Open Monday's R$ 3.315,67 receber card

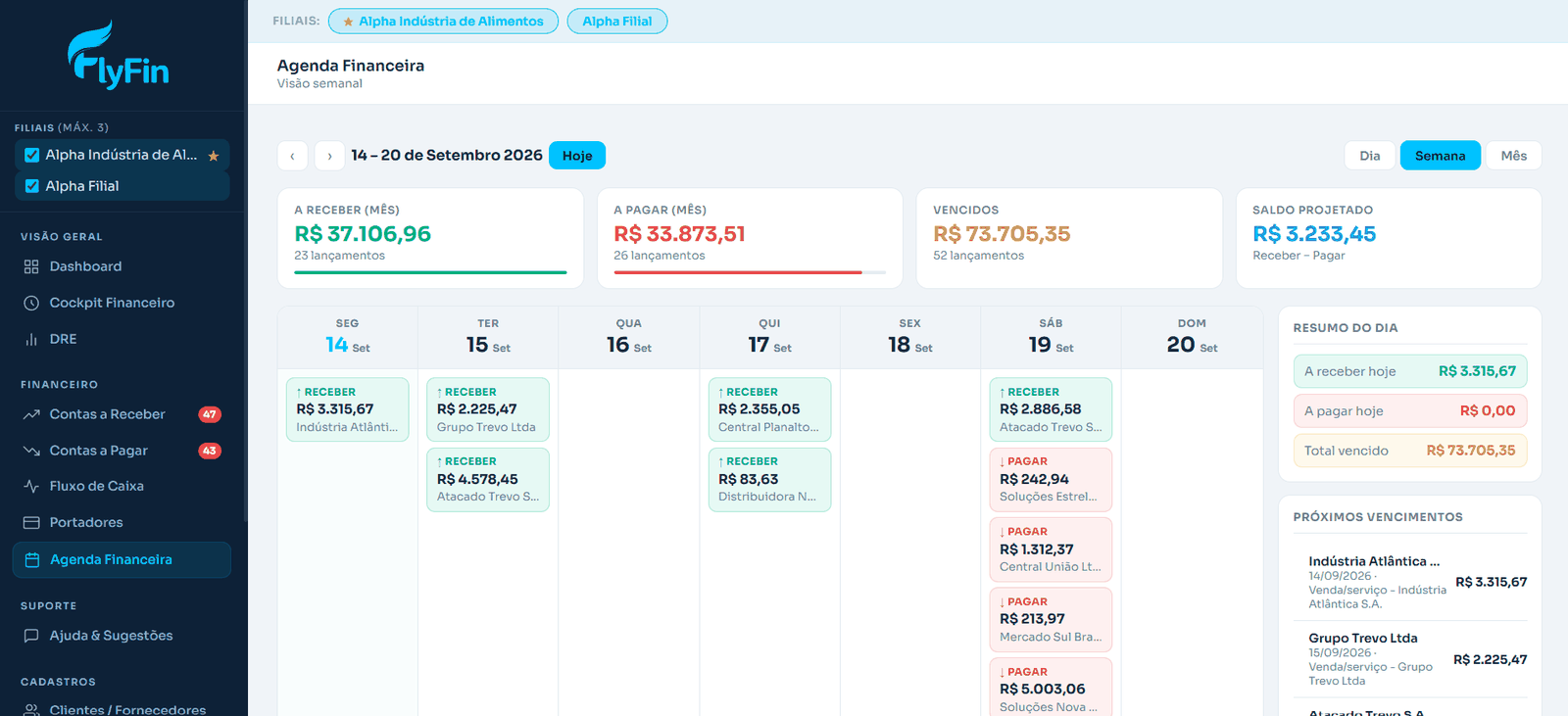coord(348,409)
